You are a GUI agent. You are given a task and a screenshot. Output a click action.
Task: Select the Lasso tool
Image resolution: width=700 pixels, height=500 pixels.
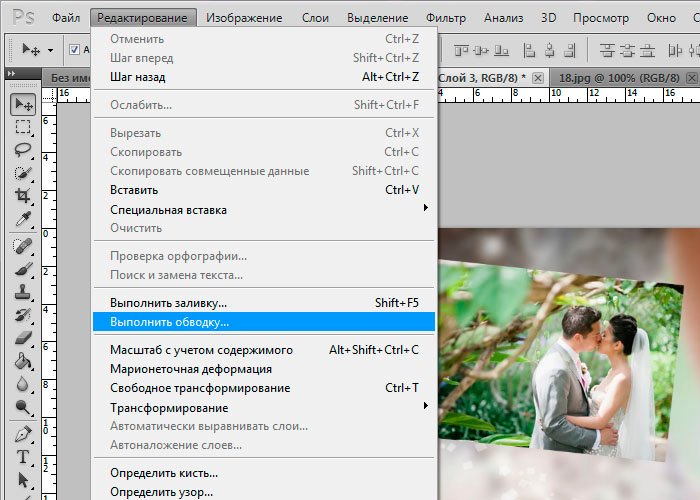coord(22,150)
